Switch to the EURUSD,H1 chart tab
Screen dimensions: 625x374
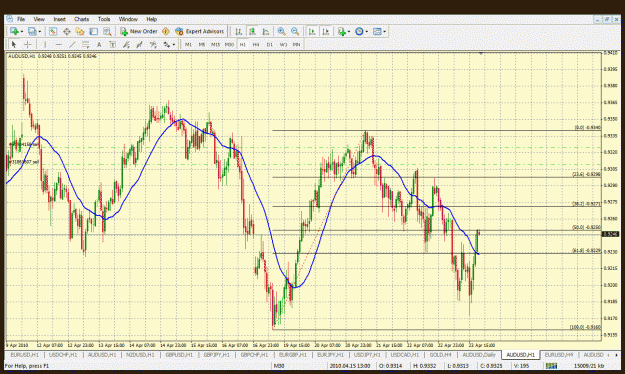point(24,354)
